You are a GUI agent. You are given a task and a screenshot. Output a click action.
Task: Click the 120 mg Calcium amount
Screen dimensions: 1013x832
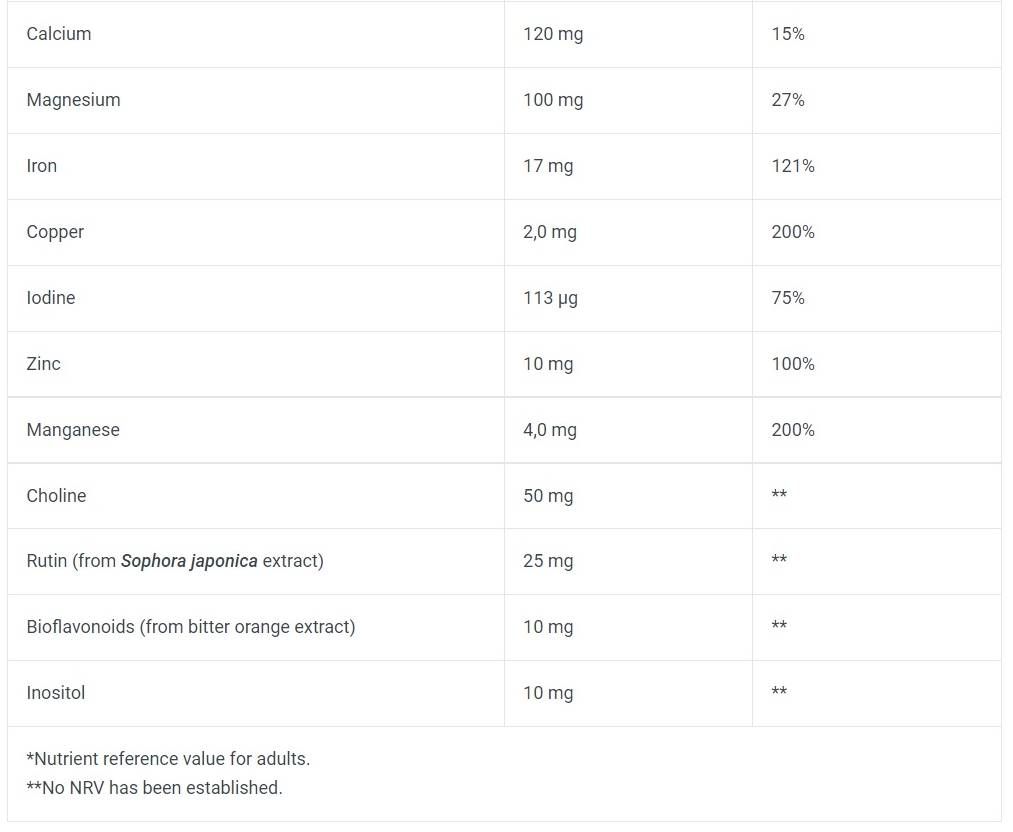pos(553,34)
